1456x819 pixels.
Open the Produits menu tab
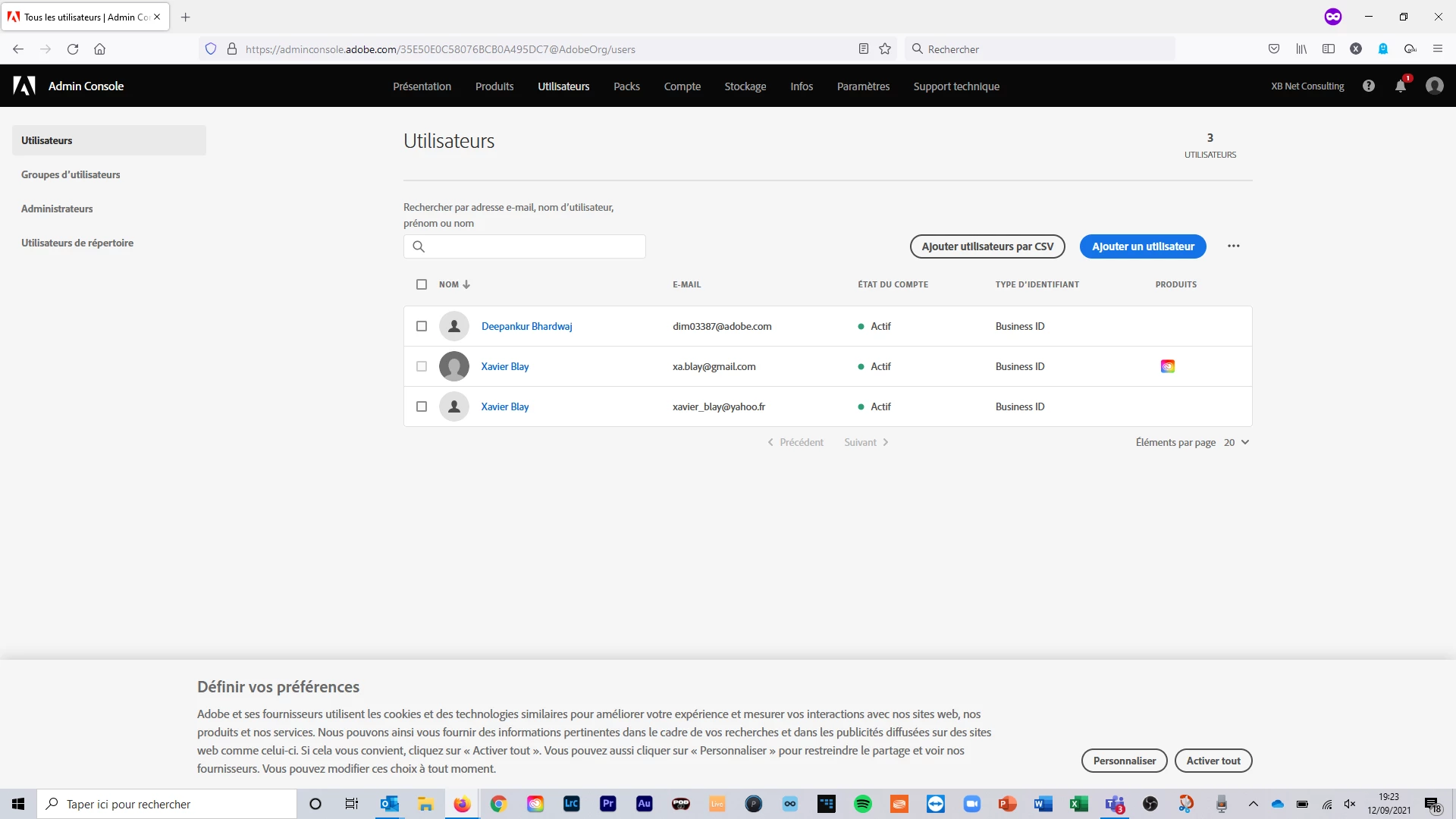(x=494, y=86)
